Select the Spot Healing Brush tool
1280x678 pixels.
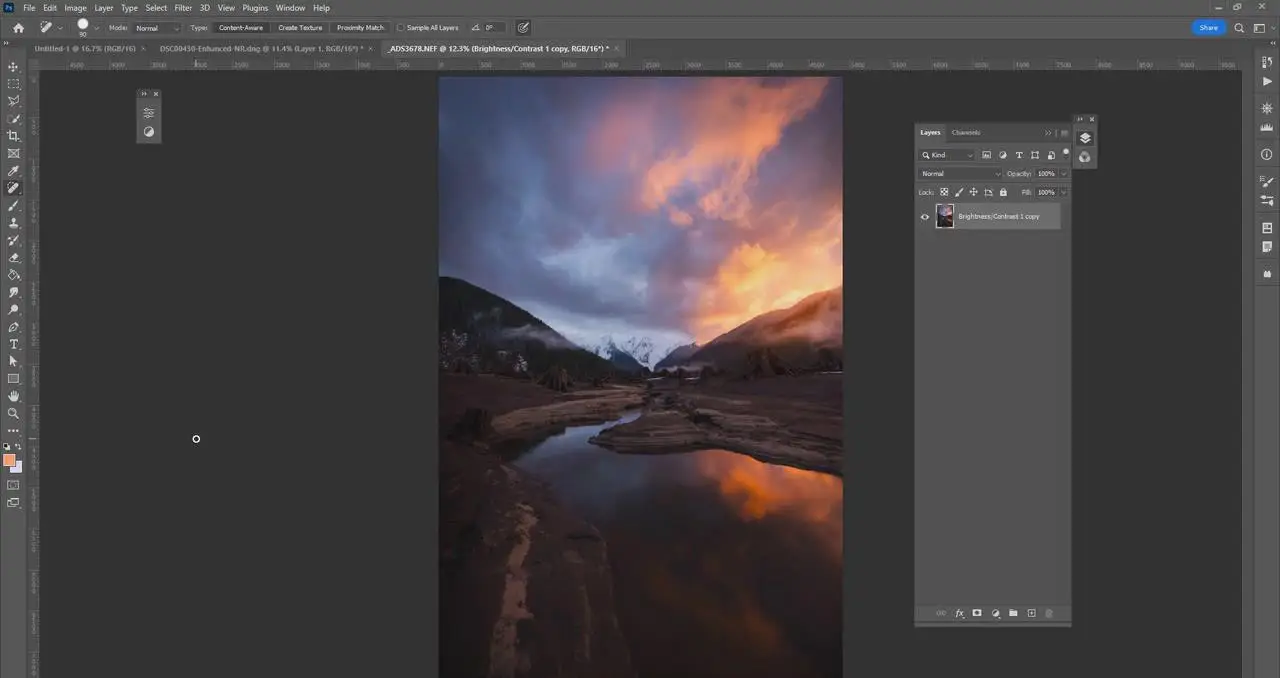[x=13, y=188]
